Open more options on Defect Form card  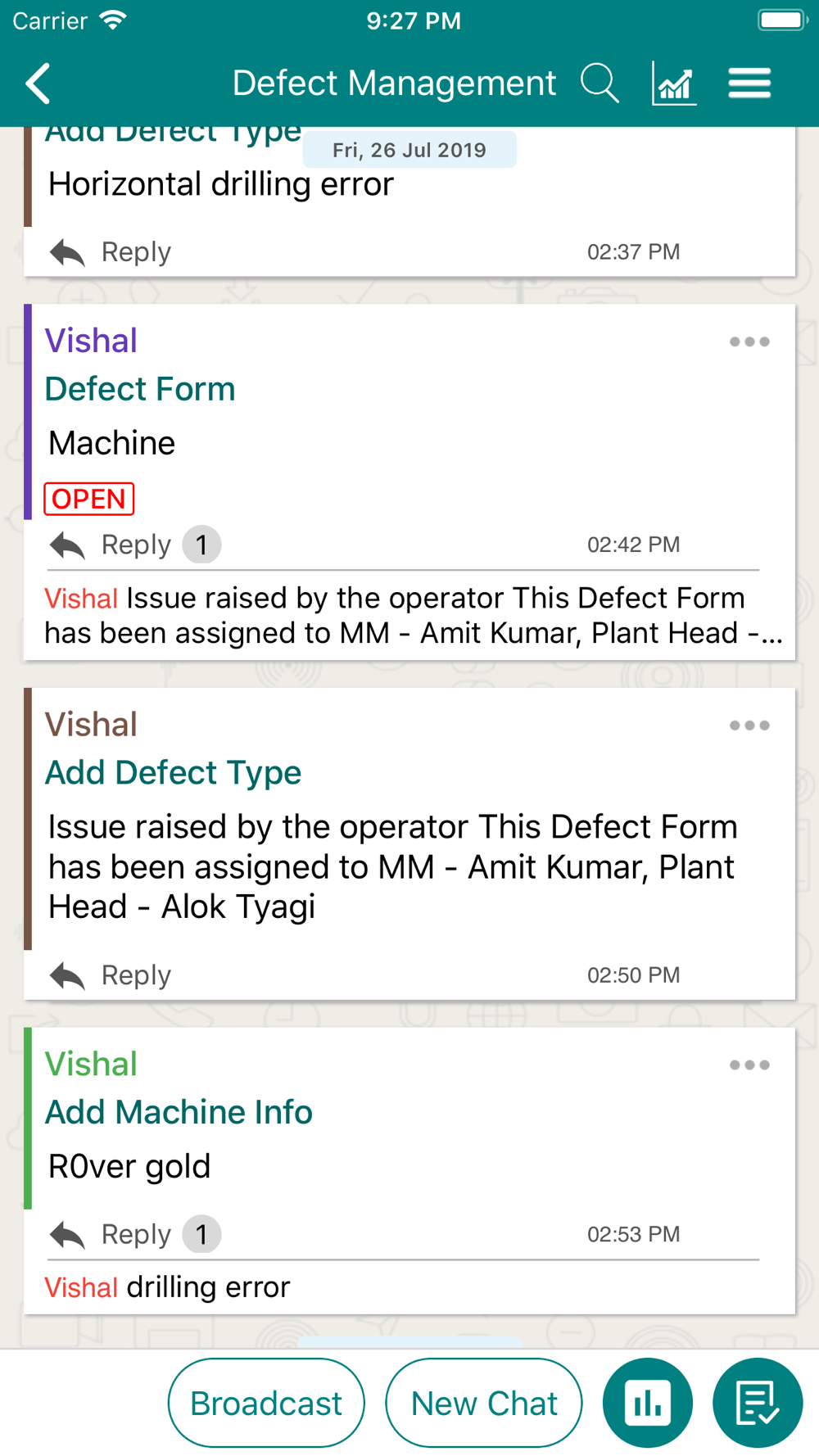coord(749,341)
